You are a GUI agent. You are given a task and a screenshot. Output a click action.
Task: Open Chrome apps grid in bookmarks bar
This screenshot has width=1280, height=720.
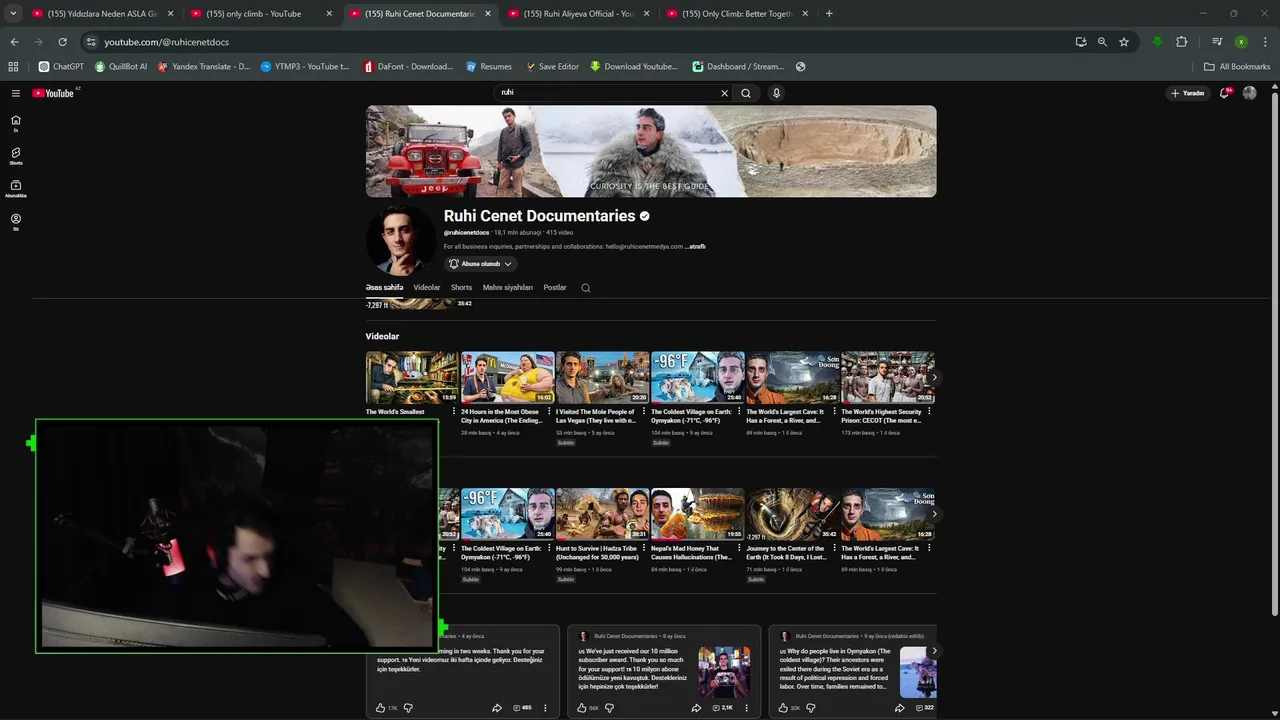pos(13,67)
